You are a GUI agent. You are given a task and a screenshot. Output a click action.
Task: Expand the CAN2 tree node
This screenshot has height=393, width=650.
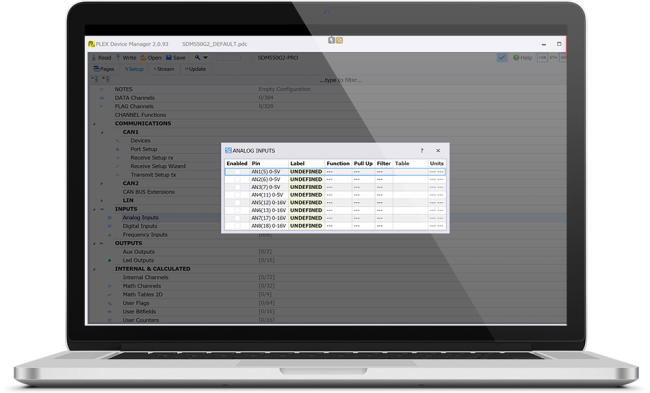[102, 183]
